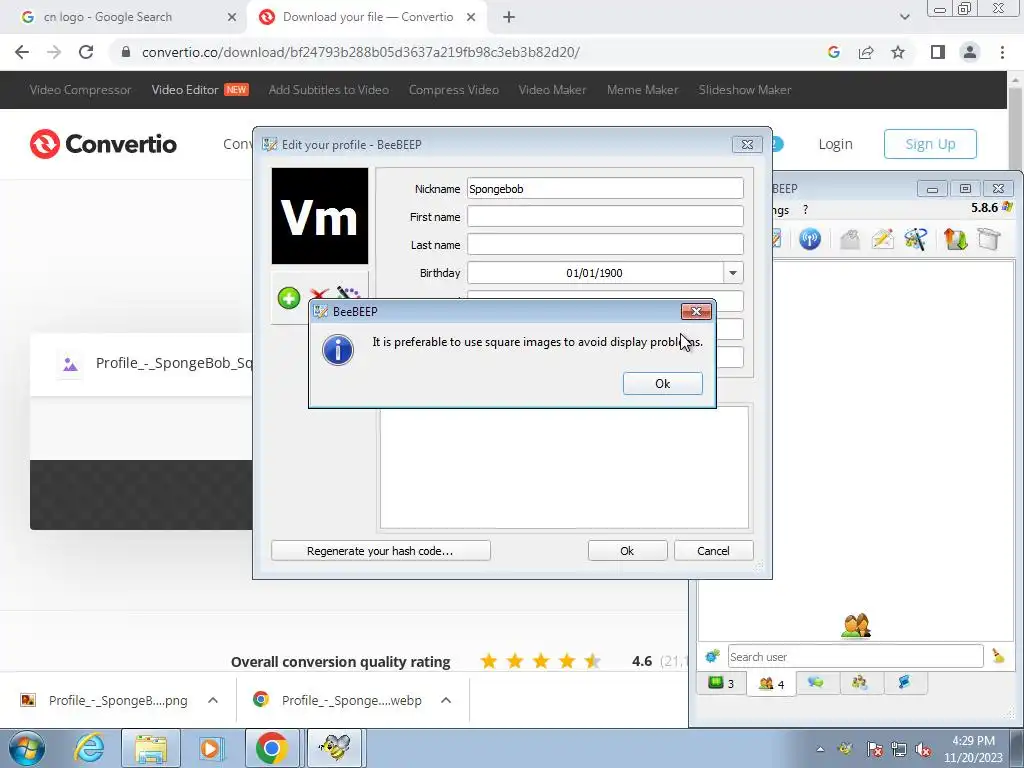Screen dimensions: 1024x768
Task: Click the trash bin icon in BeeBEEP toolbar
Action: click(x=989, y=239)
